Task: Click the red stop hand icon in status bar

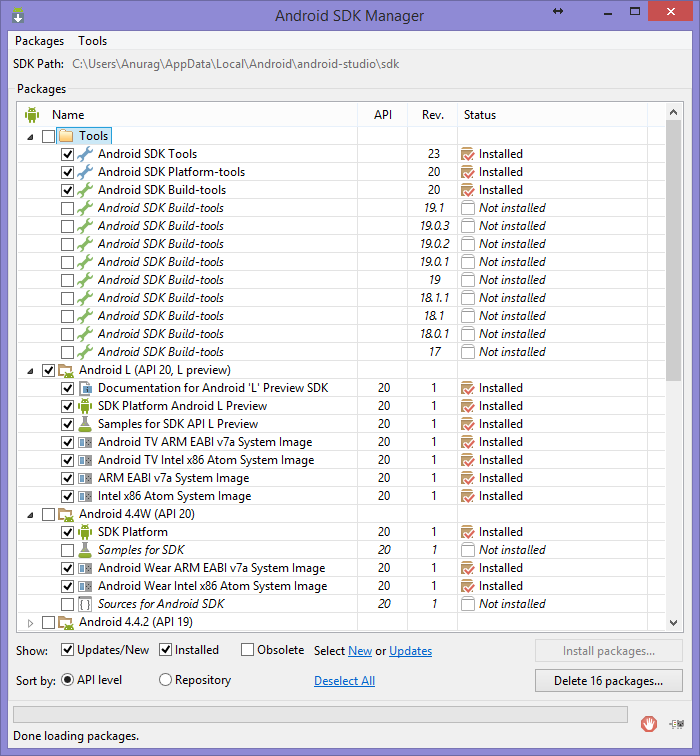Action: [x=649, y=723]
